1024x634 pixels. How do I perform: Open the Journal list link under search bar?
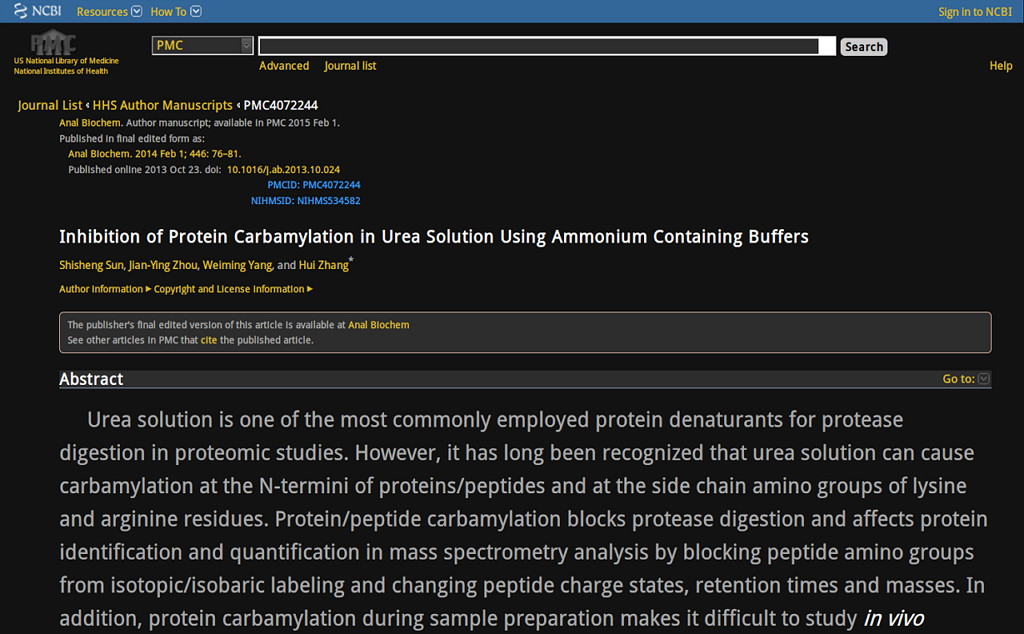click(350, 65)
